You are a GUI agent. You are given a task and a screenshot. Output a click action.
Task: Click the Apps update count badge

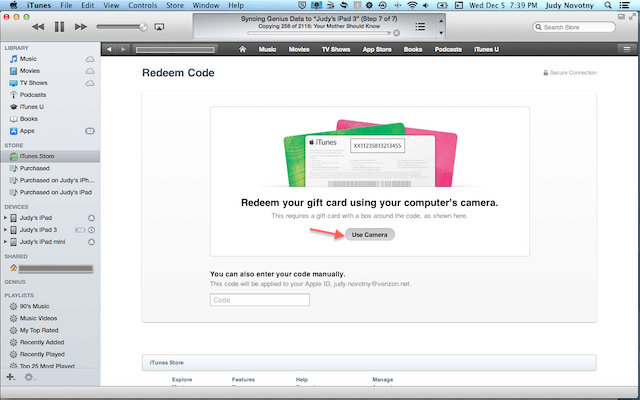[x=90, y=131]
